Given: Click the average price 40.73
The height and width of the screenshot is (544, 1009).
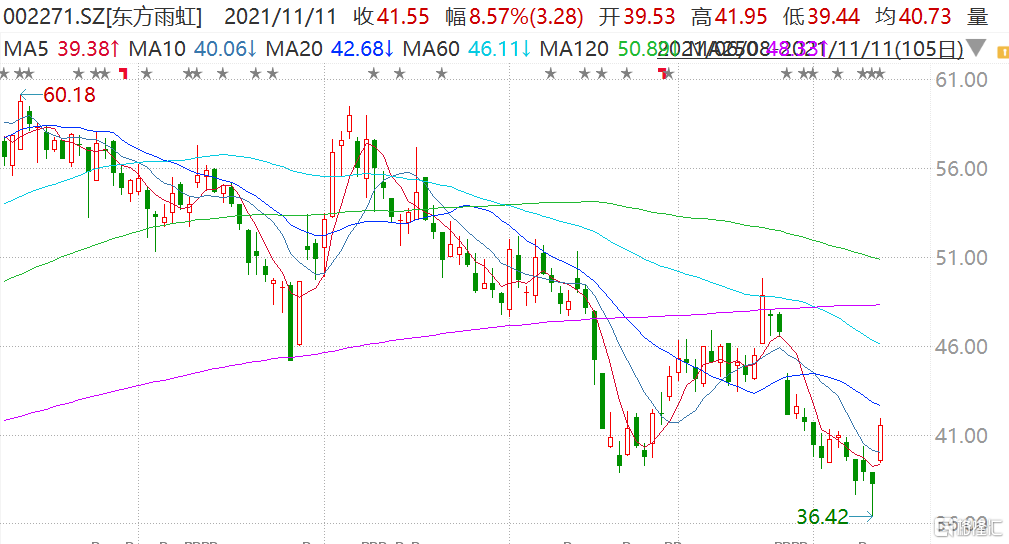Looking at the screenshot, I should (x=925, y=17).
